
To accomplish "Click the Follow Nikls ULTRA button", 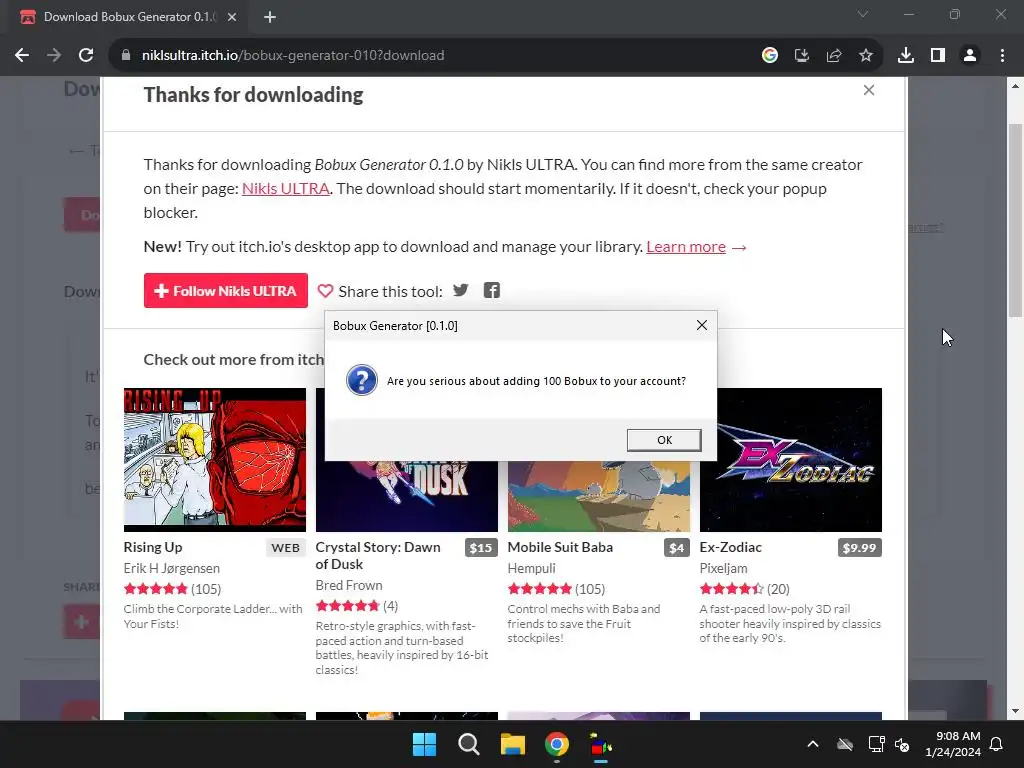I will coord(225,291).
